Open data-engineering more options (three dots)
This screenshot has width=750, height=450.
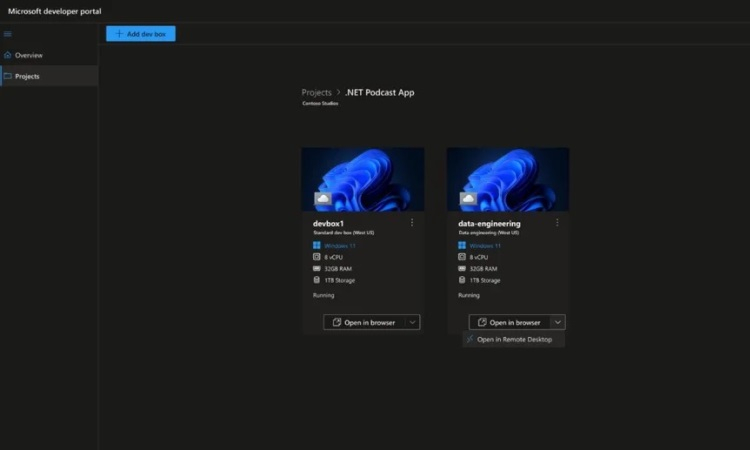pos(557,222)
